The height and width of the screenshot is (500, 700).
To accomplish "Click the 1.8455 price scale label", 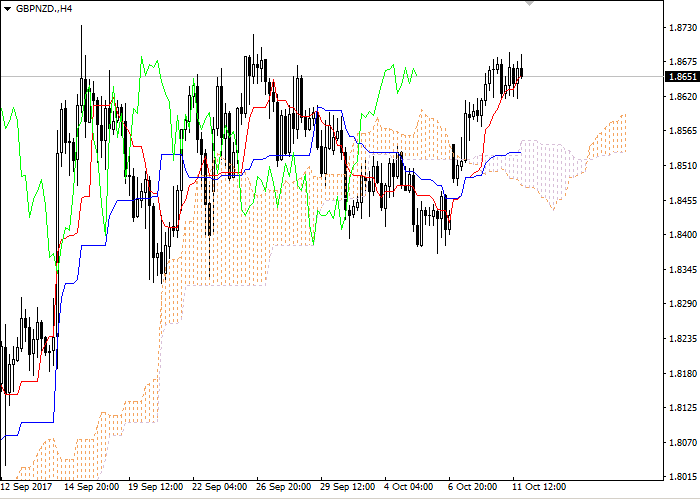I will [x=683, y=200].
